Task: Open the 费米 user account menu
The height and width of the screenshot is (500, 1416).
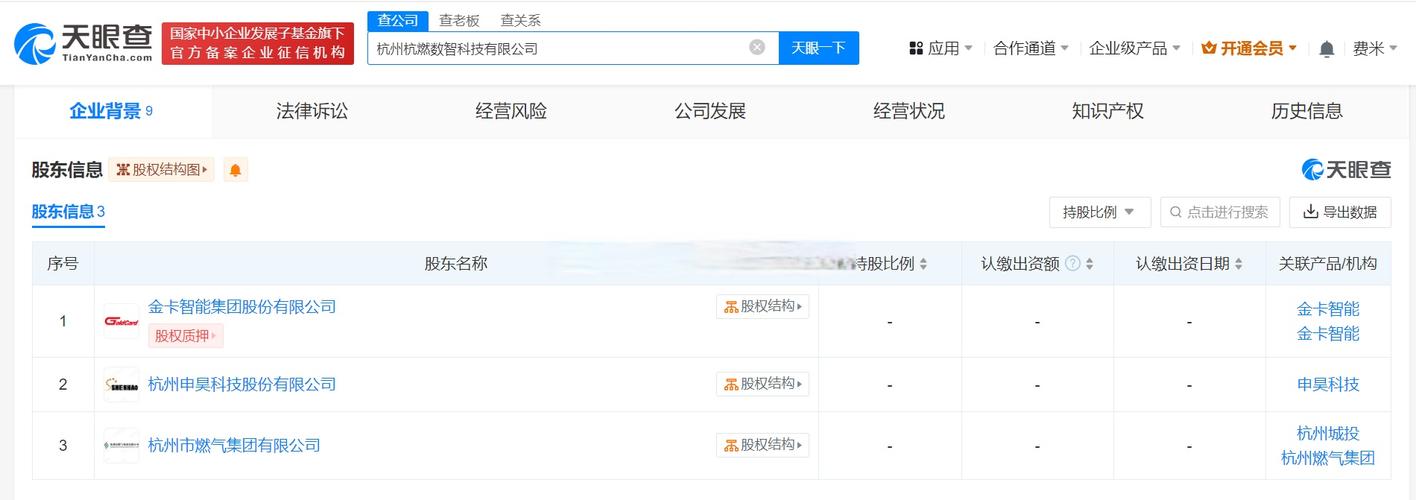Action: click(x=1375, y=48)
